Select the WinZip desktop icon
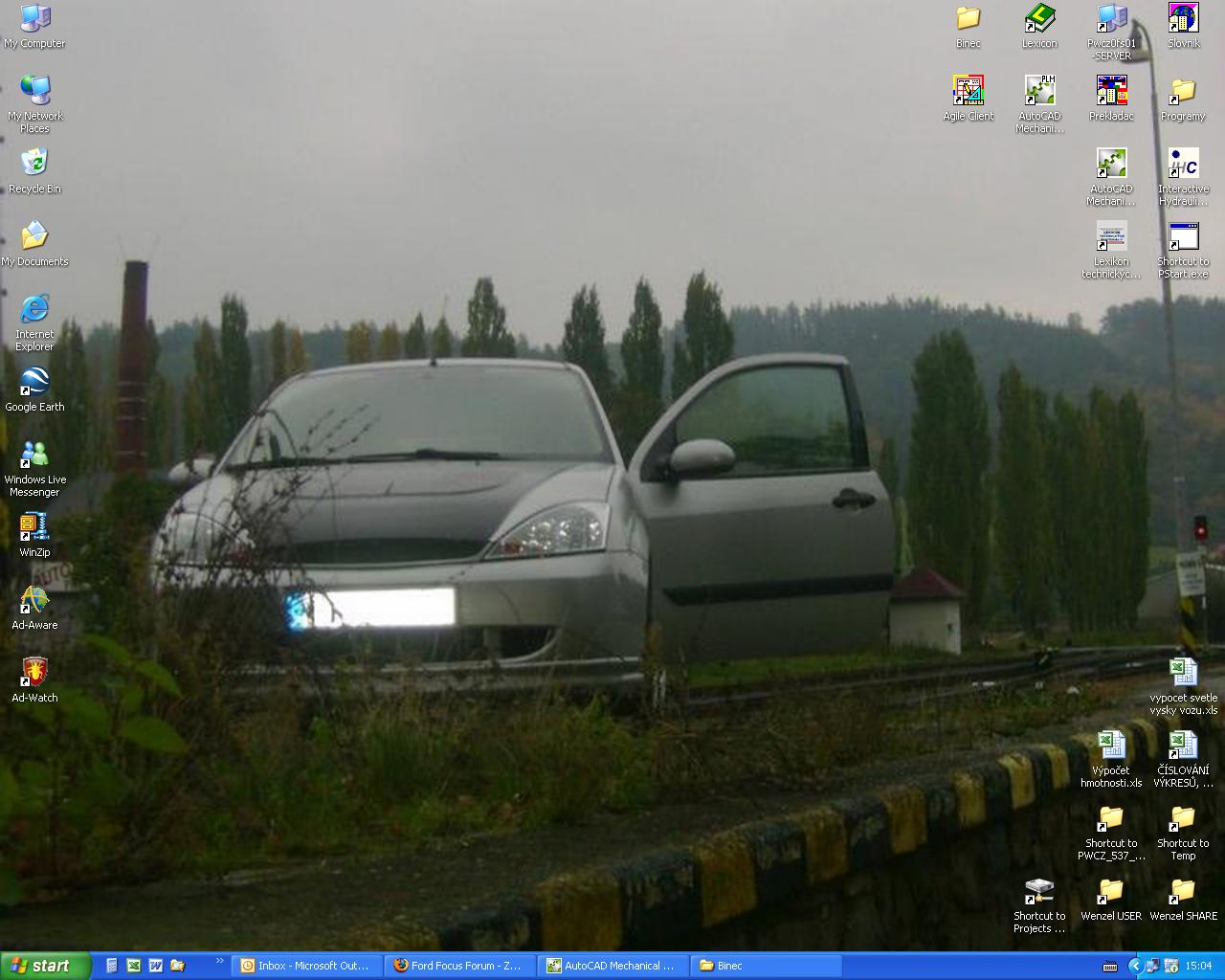This screenshot has width=1225, height=980. (34, 528)
